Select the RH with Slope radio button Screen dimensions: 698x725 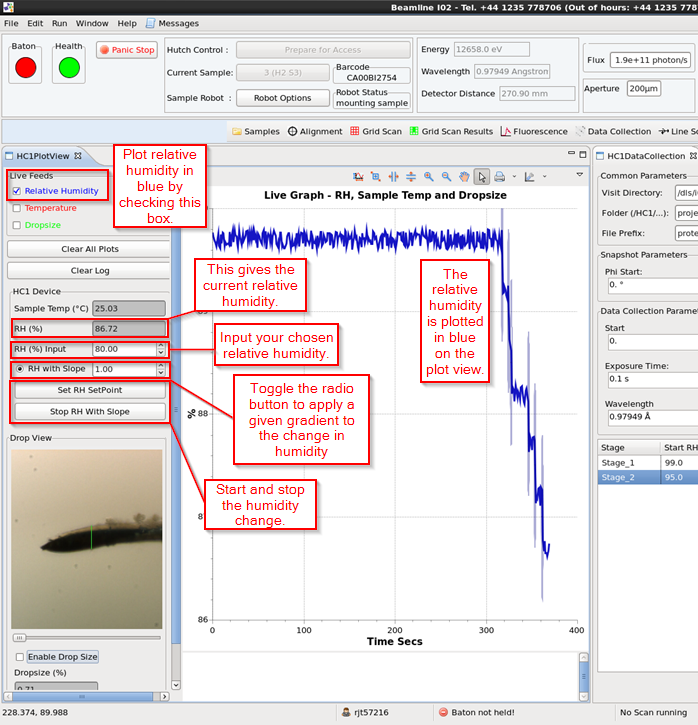[19, 369]
